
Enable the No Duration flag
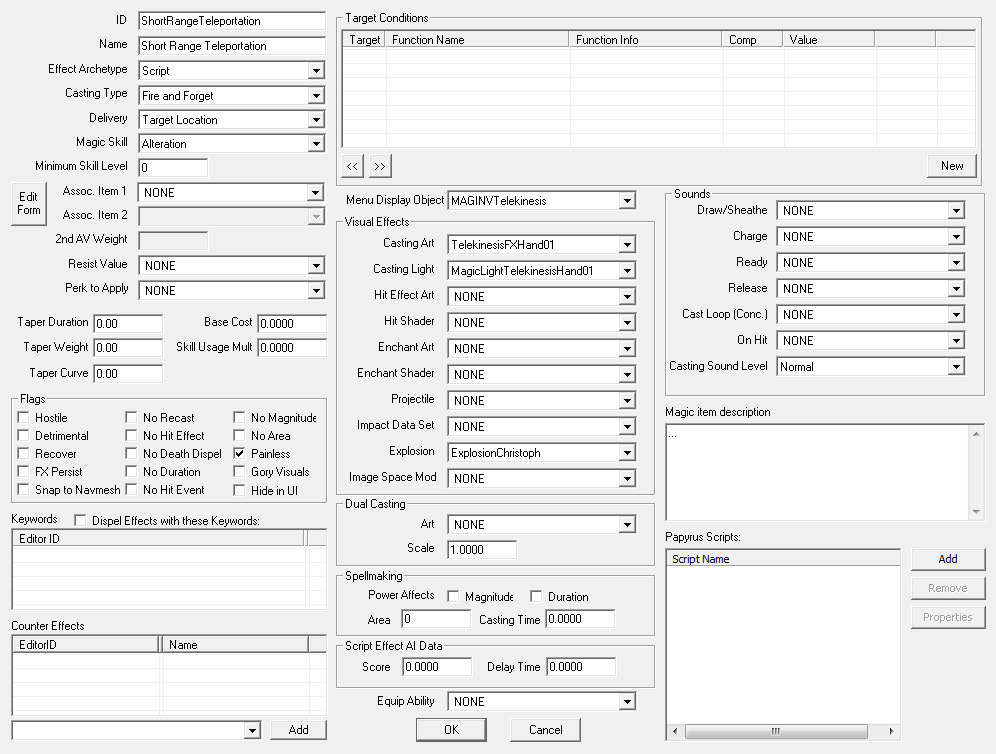pos(132,472)
